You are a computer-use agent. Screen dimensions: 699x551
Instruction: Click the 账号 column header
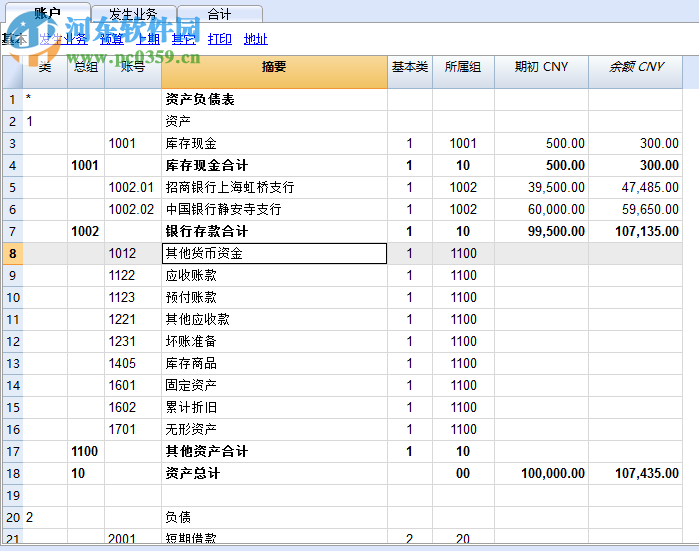[133, 72]
